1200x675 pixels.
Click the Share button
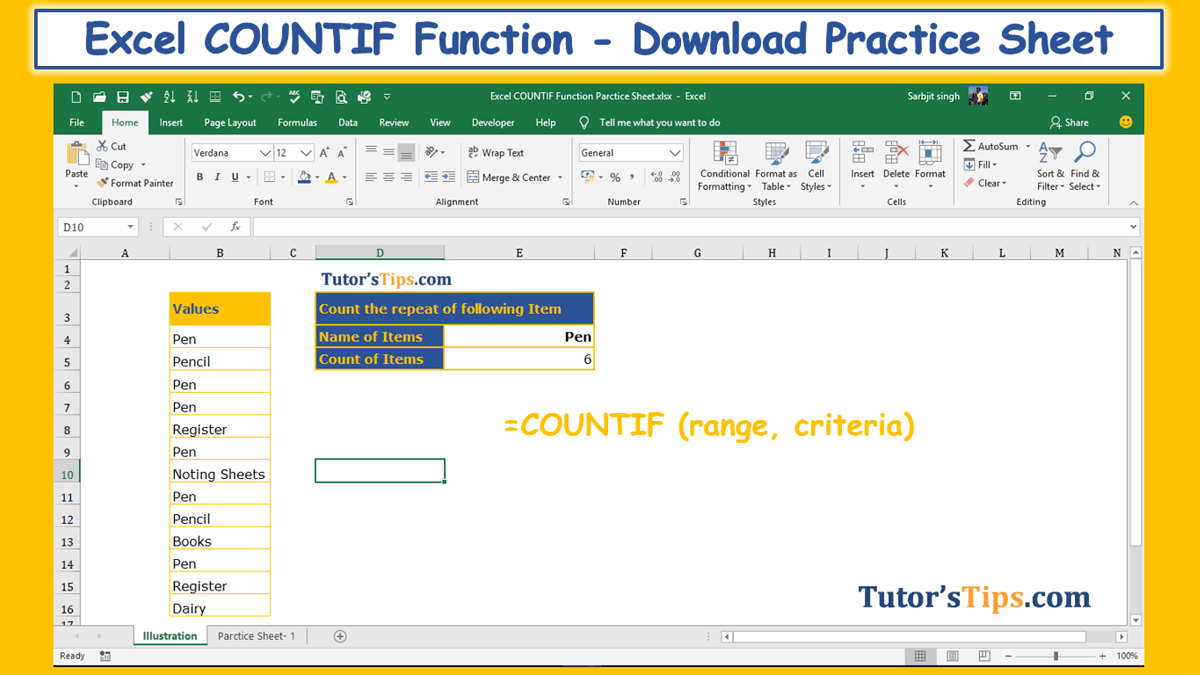pos(1069,122)
